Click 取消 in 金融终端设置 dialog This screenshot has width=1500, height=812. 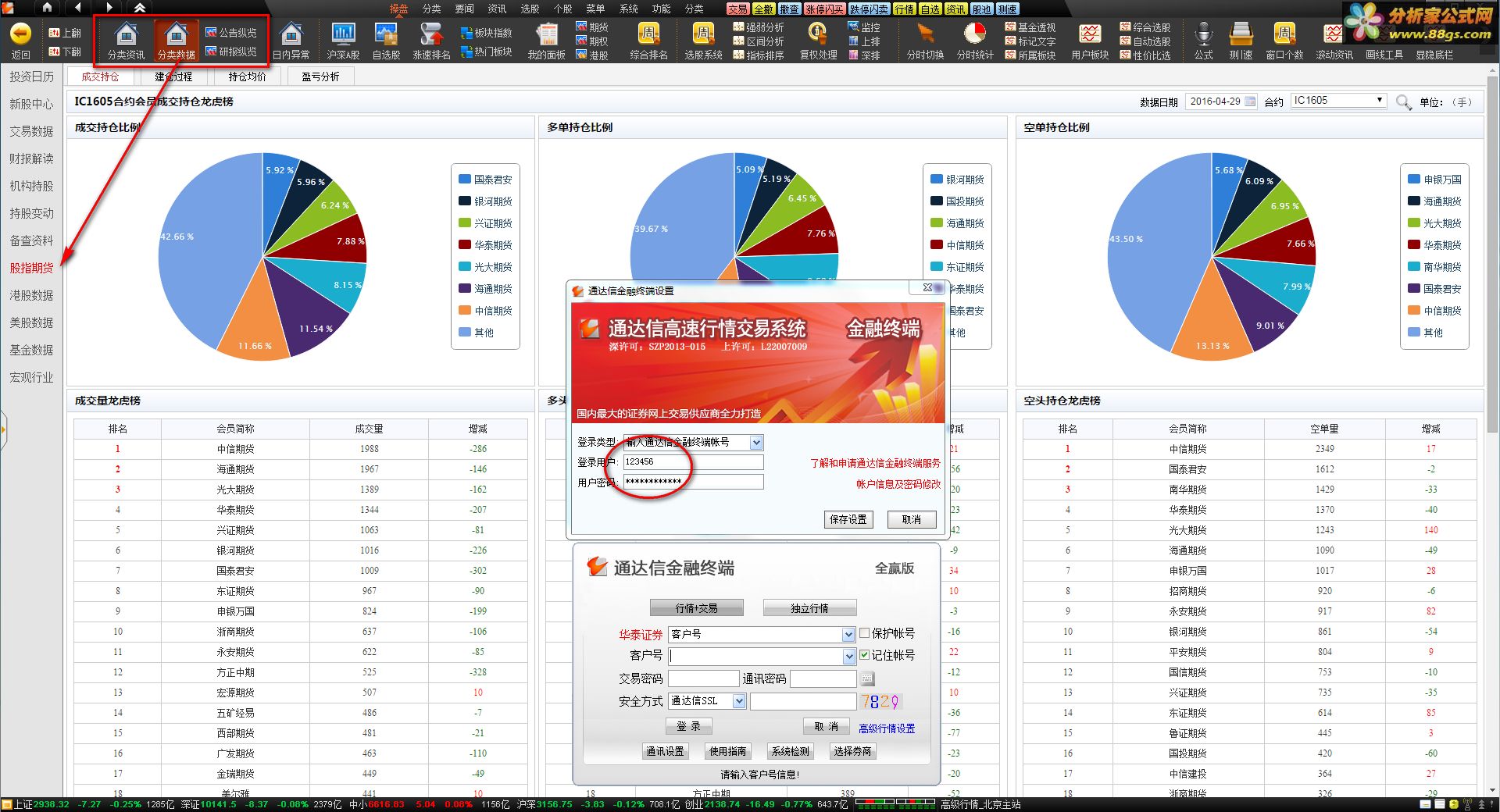coord(911,519)
